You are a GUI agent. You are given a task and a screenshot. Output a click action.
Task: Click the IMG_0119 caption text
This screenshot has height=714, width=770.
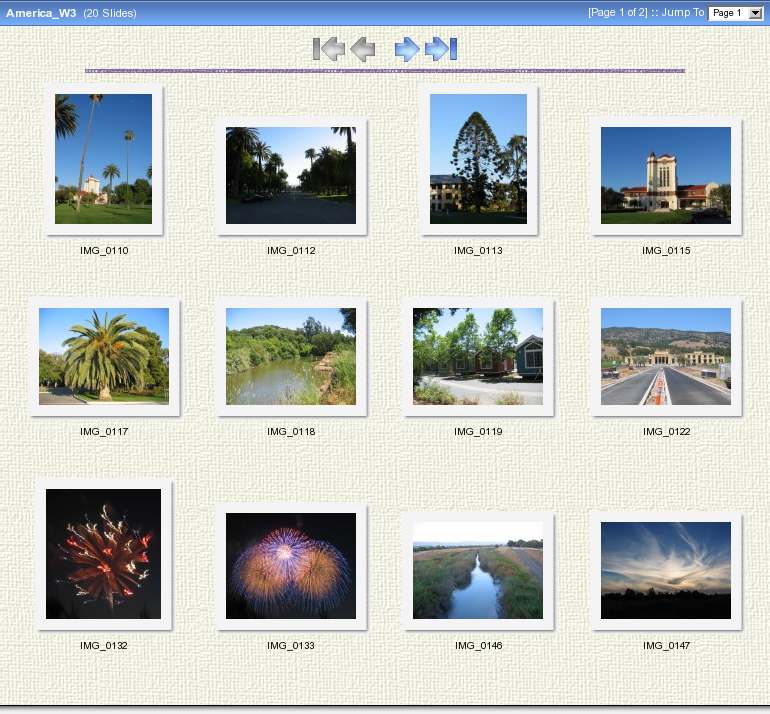click(478, 432)
